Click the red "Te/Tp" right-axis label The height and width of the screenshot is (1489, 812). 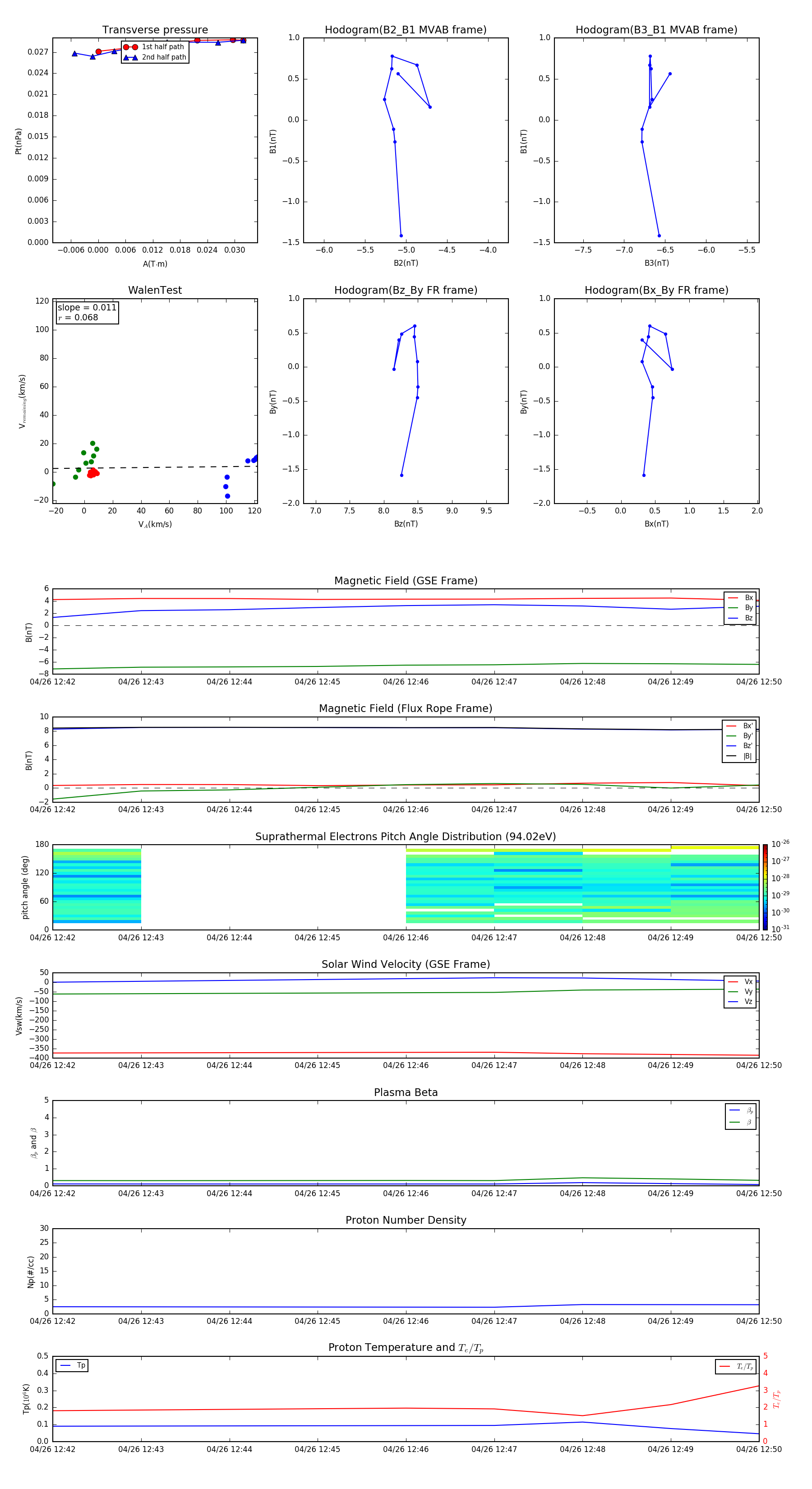click(776, 1399)
